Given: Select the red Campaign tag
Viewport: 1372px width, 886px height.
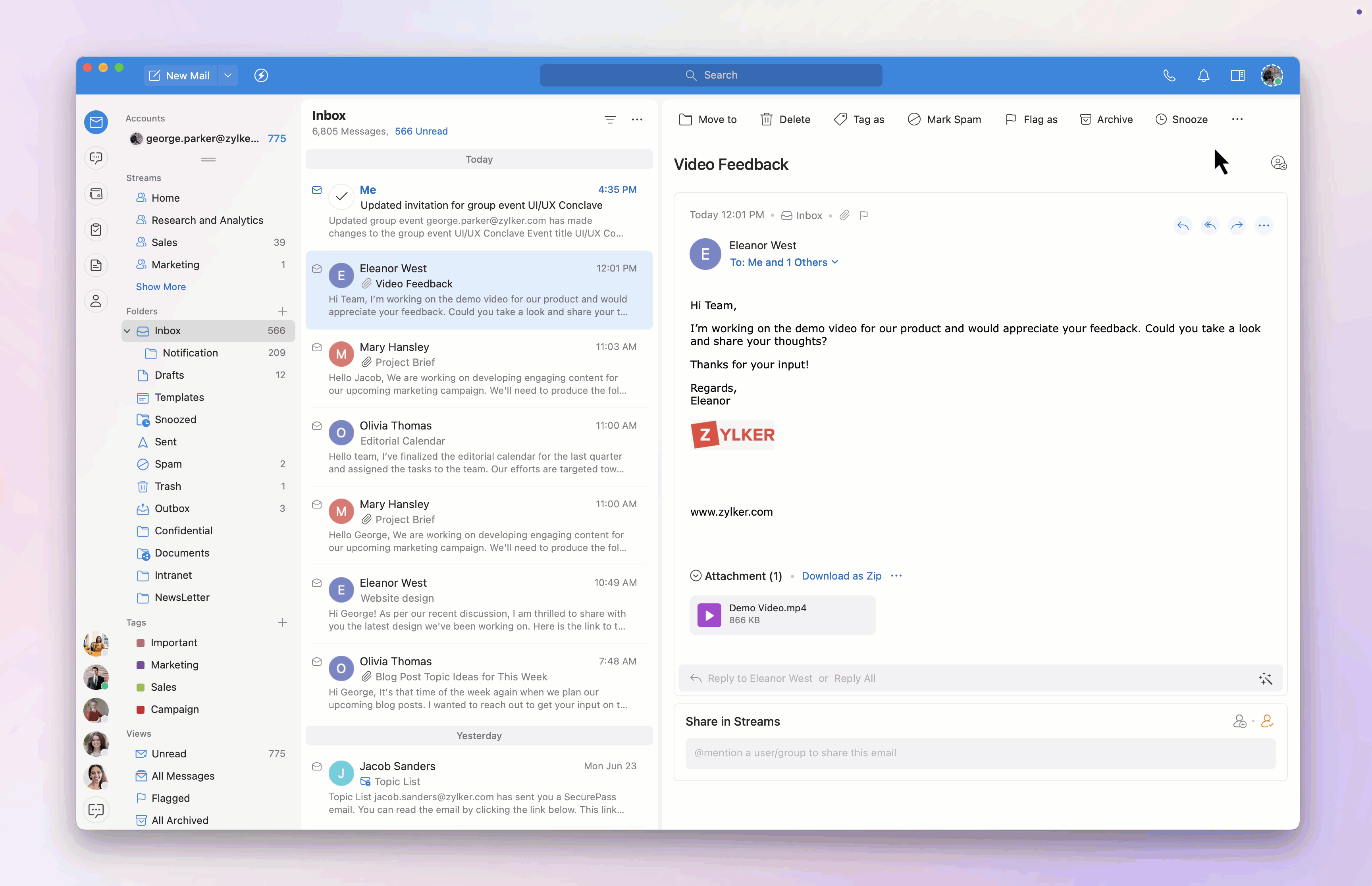Looking at the screenshot, I should (x=174, y=709).
